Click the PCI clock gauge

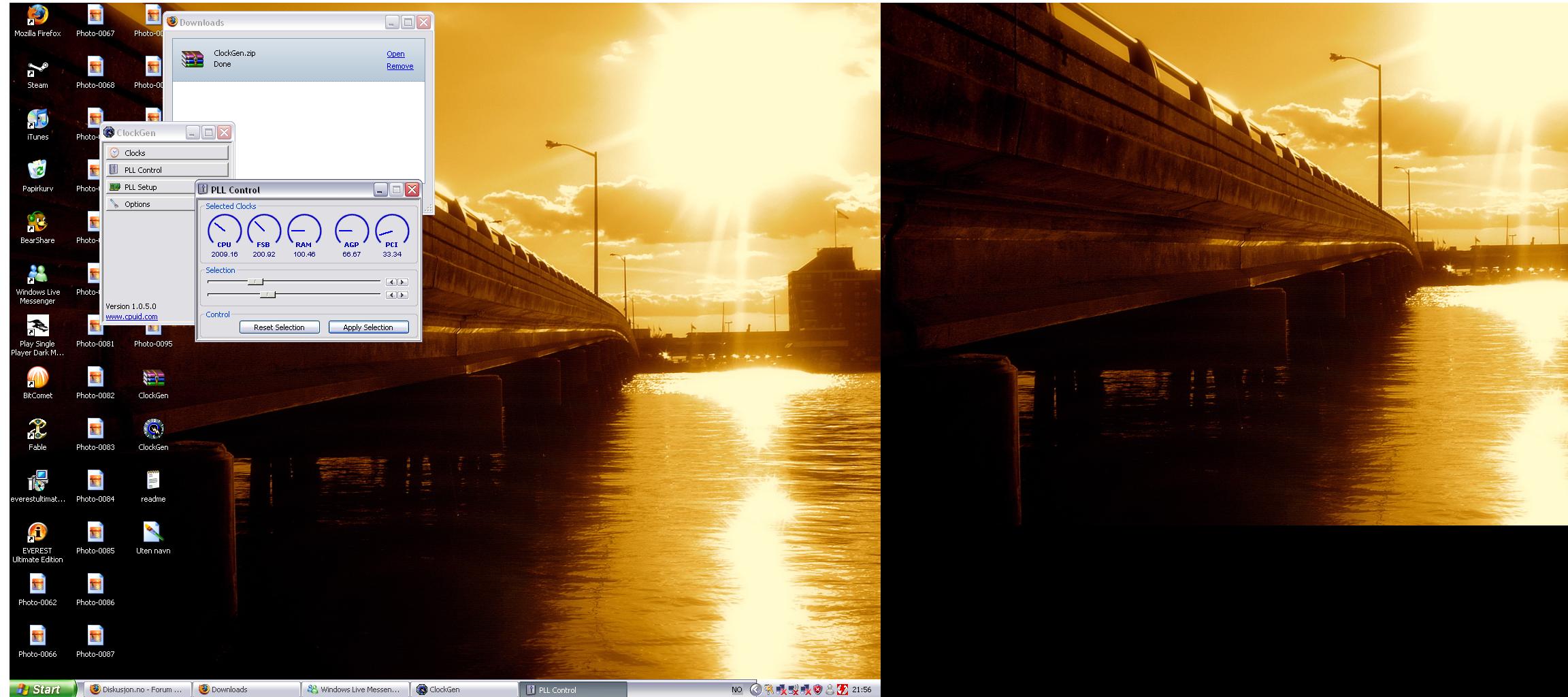click(x=392, y=231)
